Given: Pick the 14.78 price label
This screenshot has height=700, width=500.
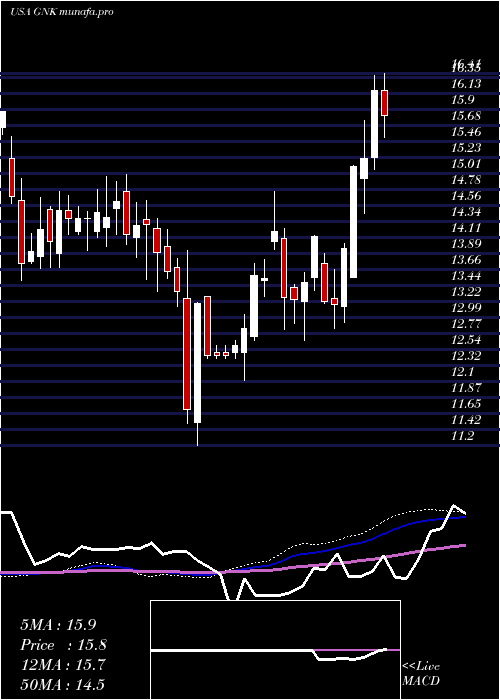Looking at the screenshot, I should [466, 179].
